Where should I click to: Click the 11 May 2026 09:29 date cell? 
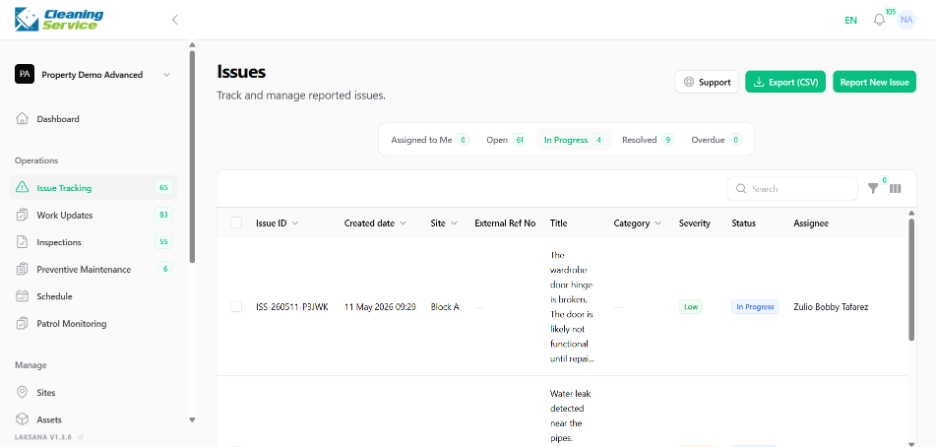tap(380, 307)
